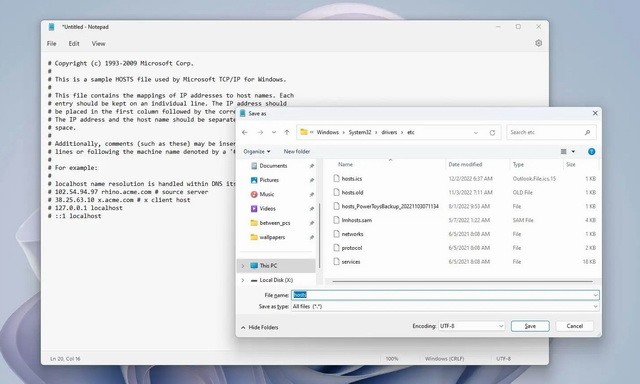Click Cancel button
Viewport: 640px width, 384px height.
click(x=575, y=326)
